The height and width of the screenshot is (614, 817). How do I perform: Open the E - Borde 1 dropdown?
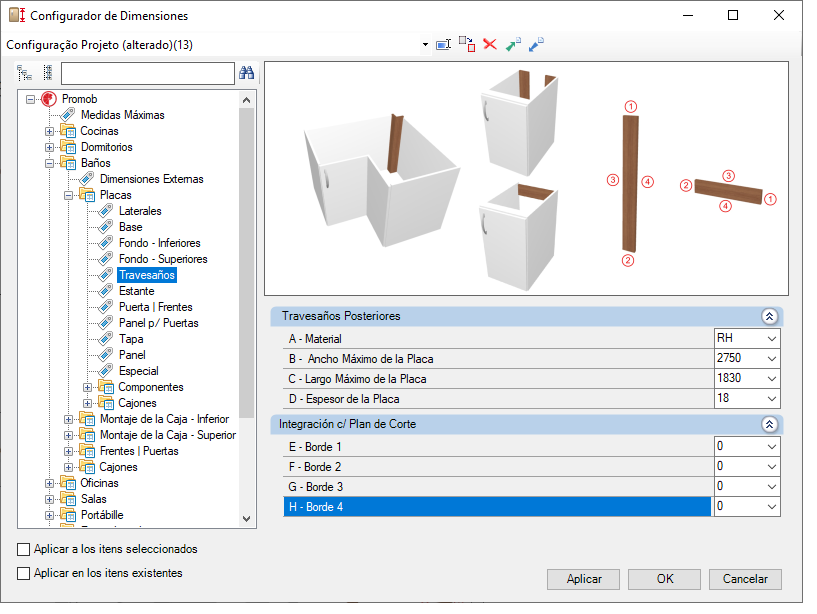(772, 447)
